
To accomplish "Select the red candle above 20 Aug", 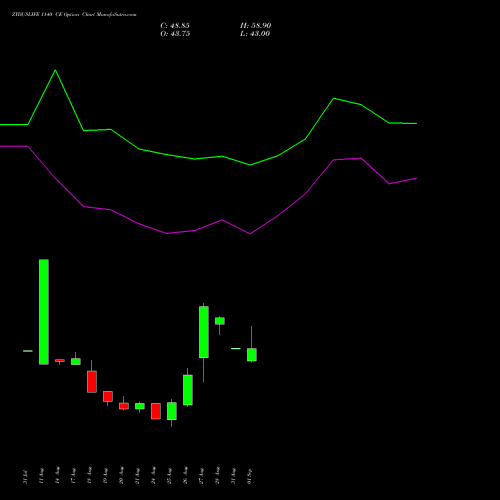I will (x=124, y=406).
